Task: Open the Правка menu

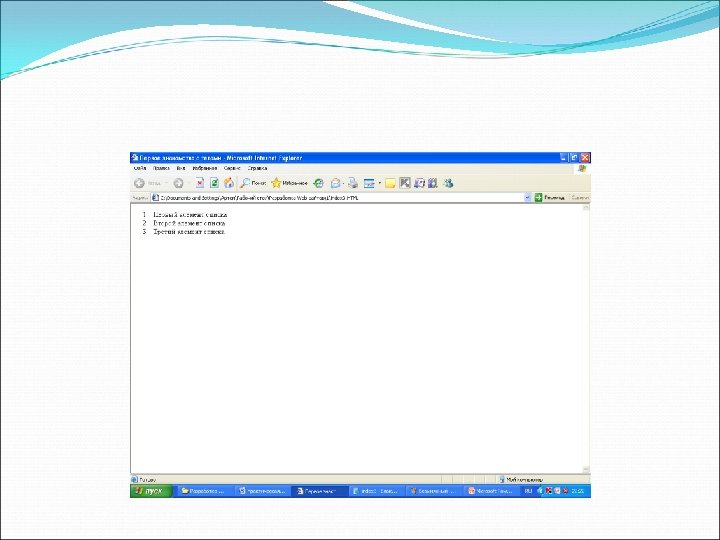Action: coord(161,169)
